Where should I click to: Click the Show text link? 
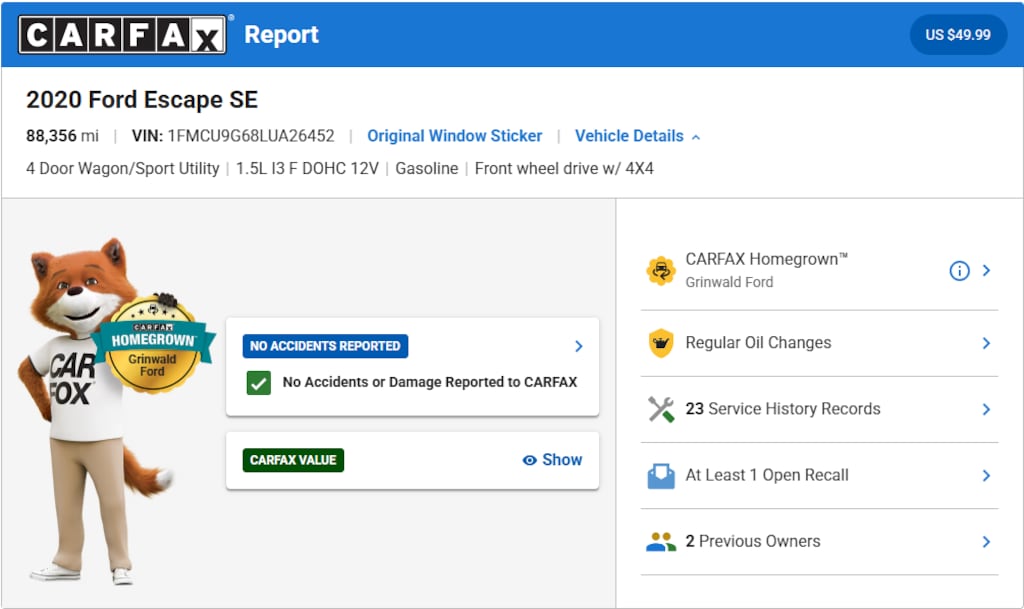pos(562,460)
